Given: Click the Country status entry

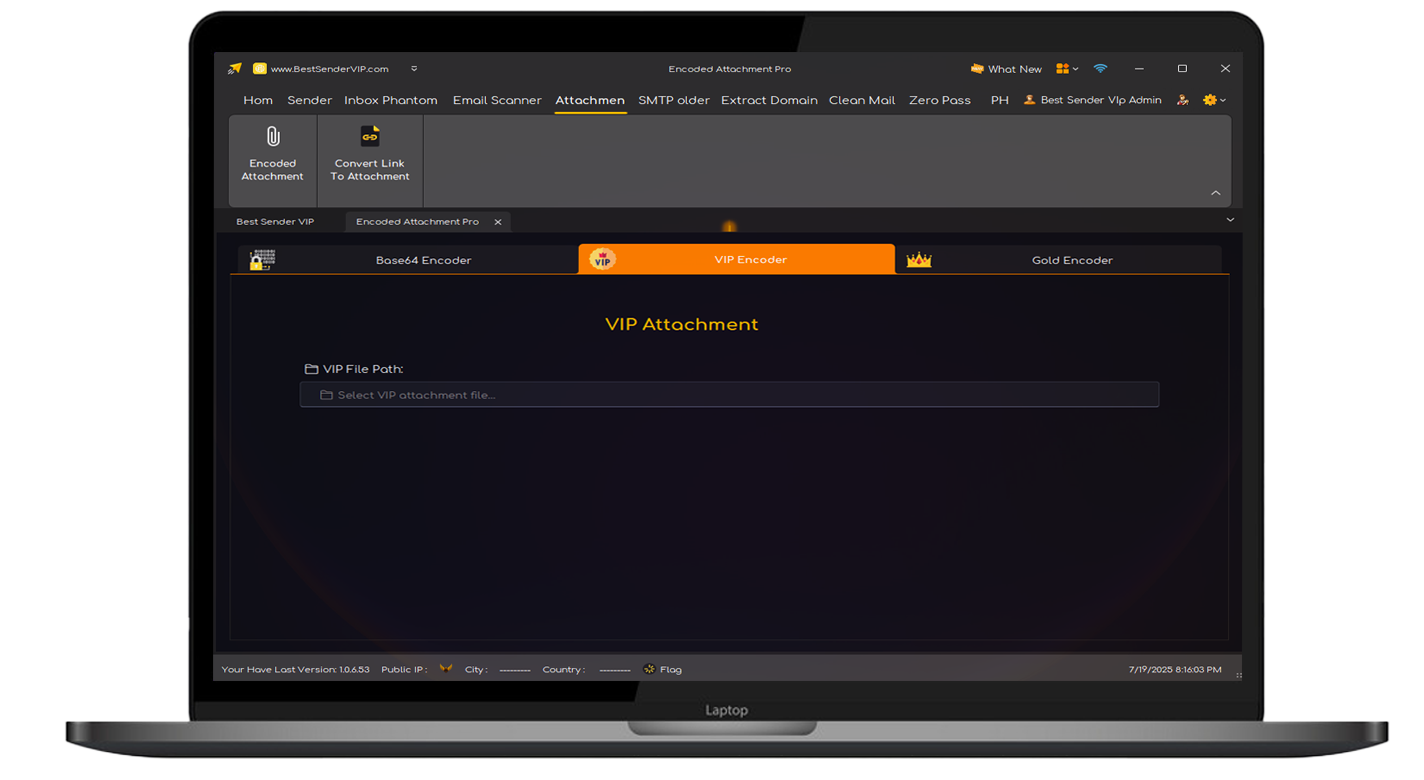Looking at the screenshot, I should (x=586, y=670).
